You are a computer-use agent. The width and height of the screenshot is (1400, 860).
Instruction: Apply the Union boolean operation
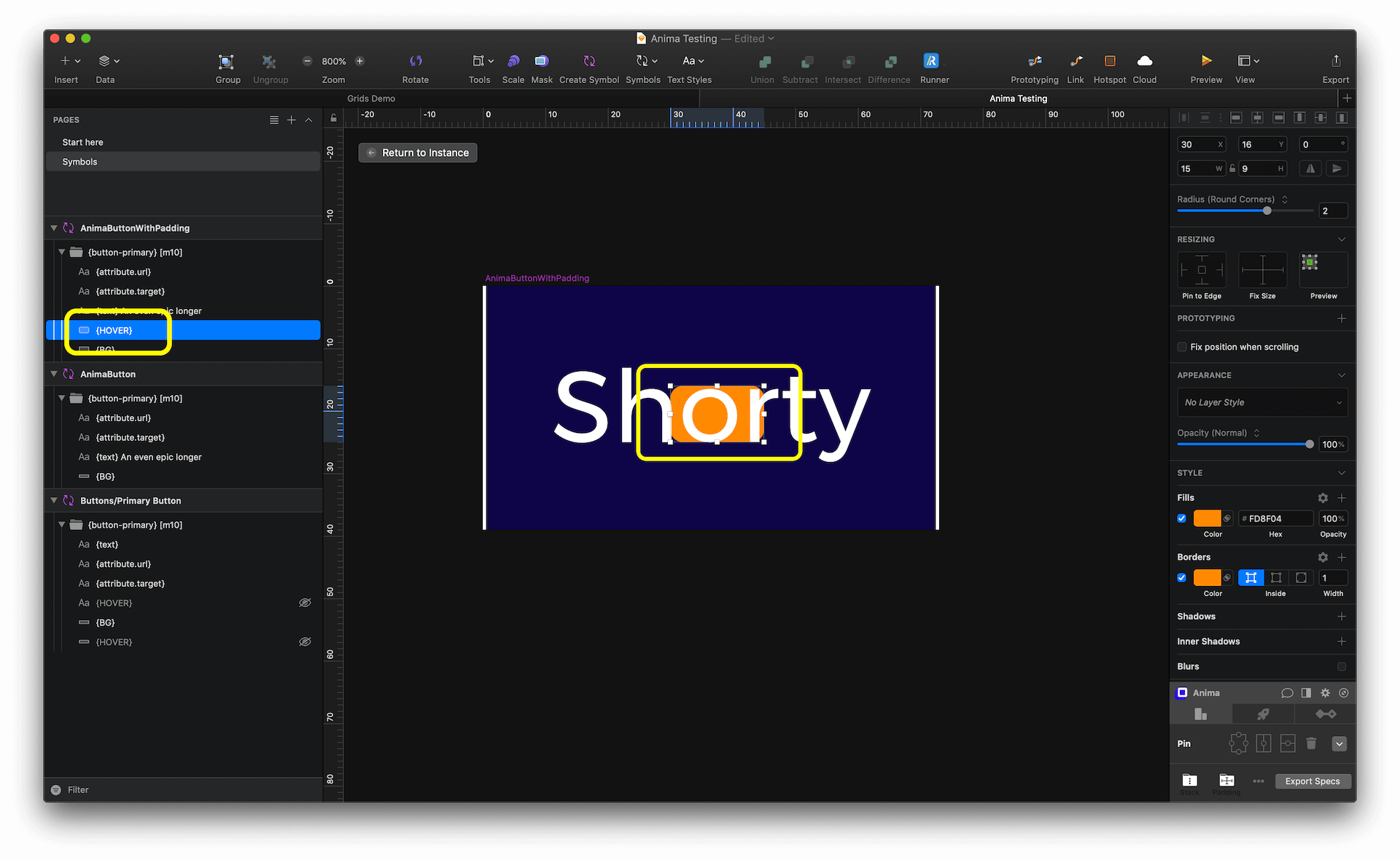click(762, 61)
